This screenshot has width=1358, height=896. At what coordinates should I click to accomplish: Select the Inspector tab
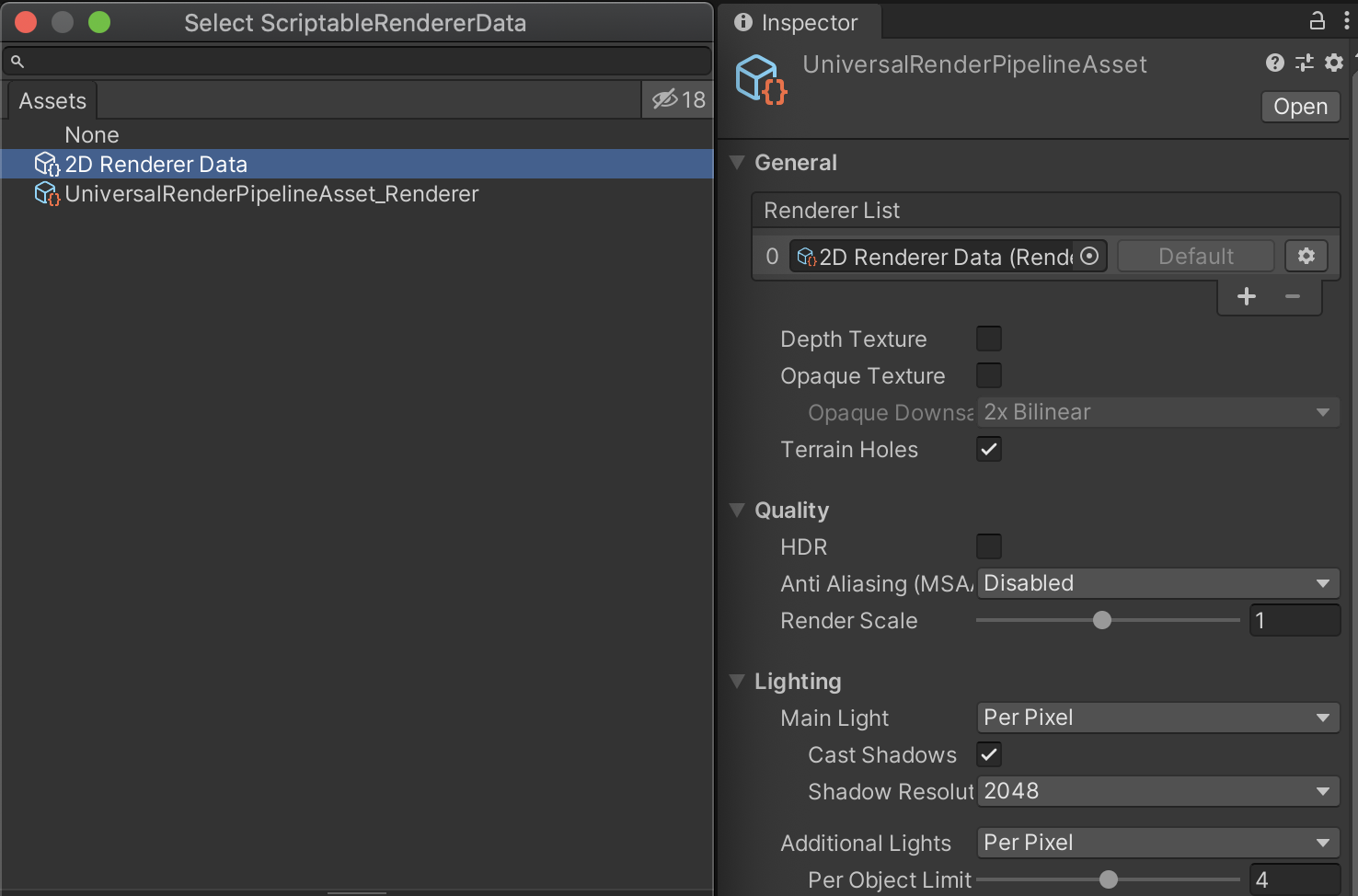point(799,22)
